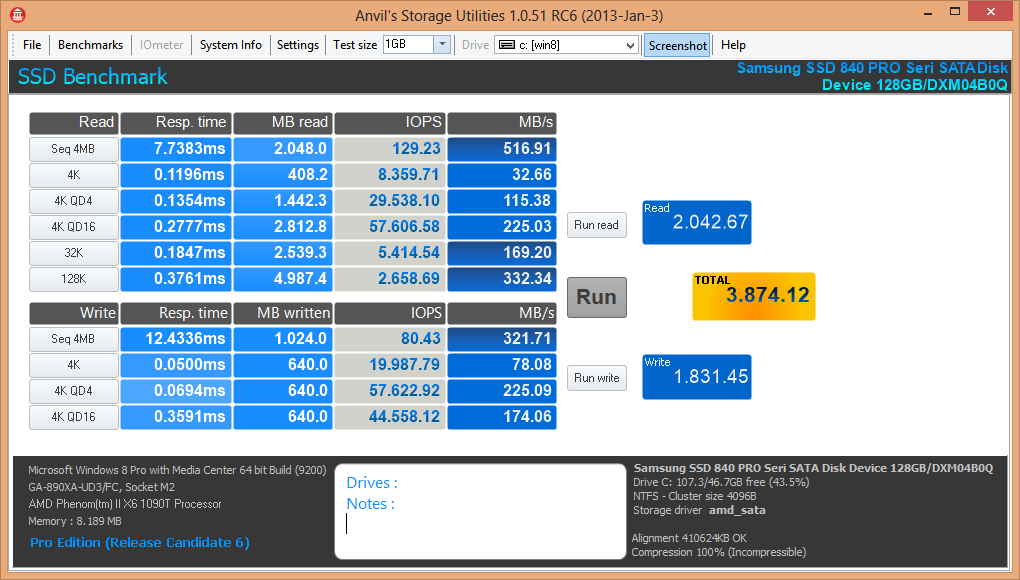Select the write Seq 4MB test button
The image size is (1020, 580).
(x=74, y=339)
